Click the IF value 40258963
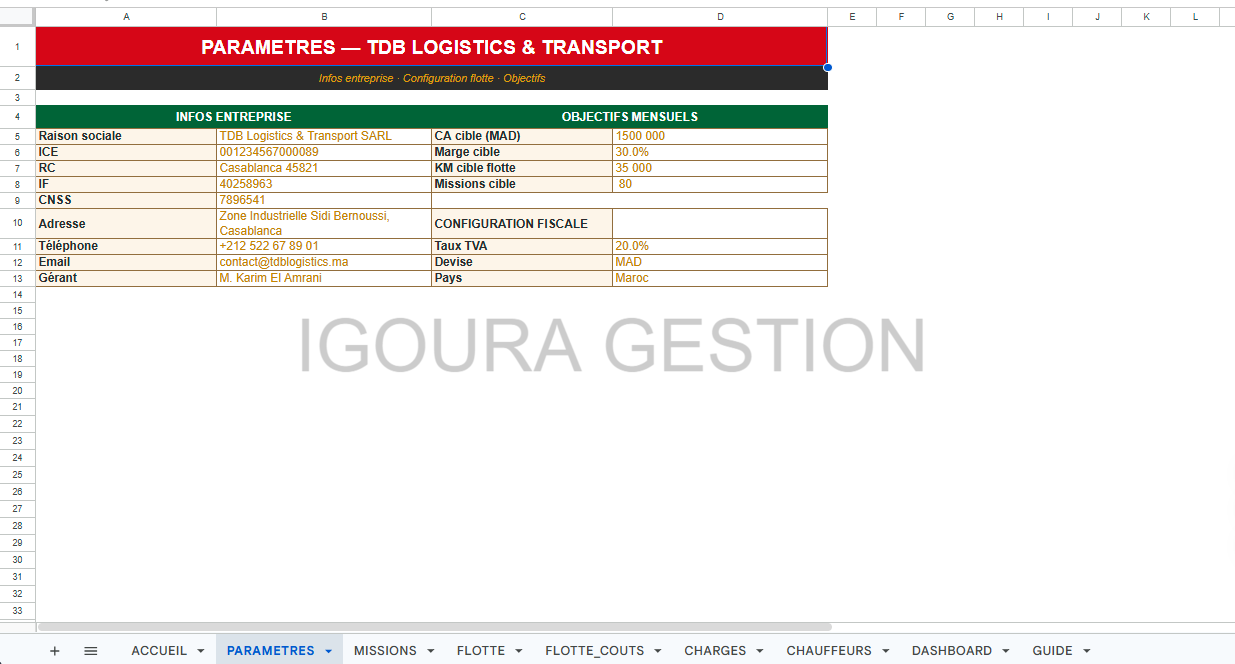The height and width of the screenshot is (664, 1235). [x=324, y=184]
